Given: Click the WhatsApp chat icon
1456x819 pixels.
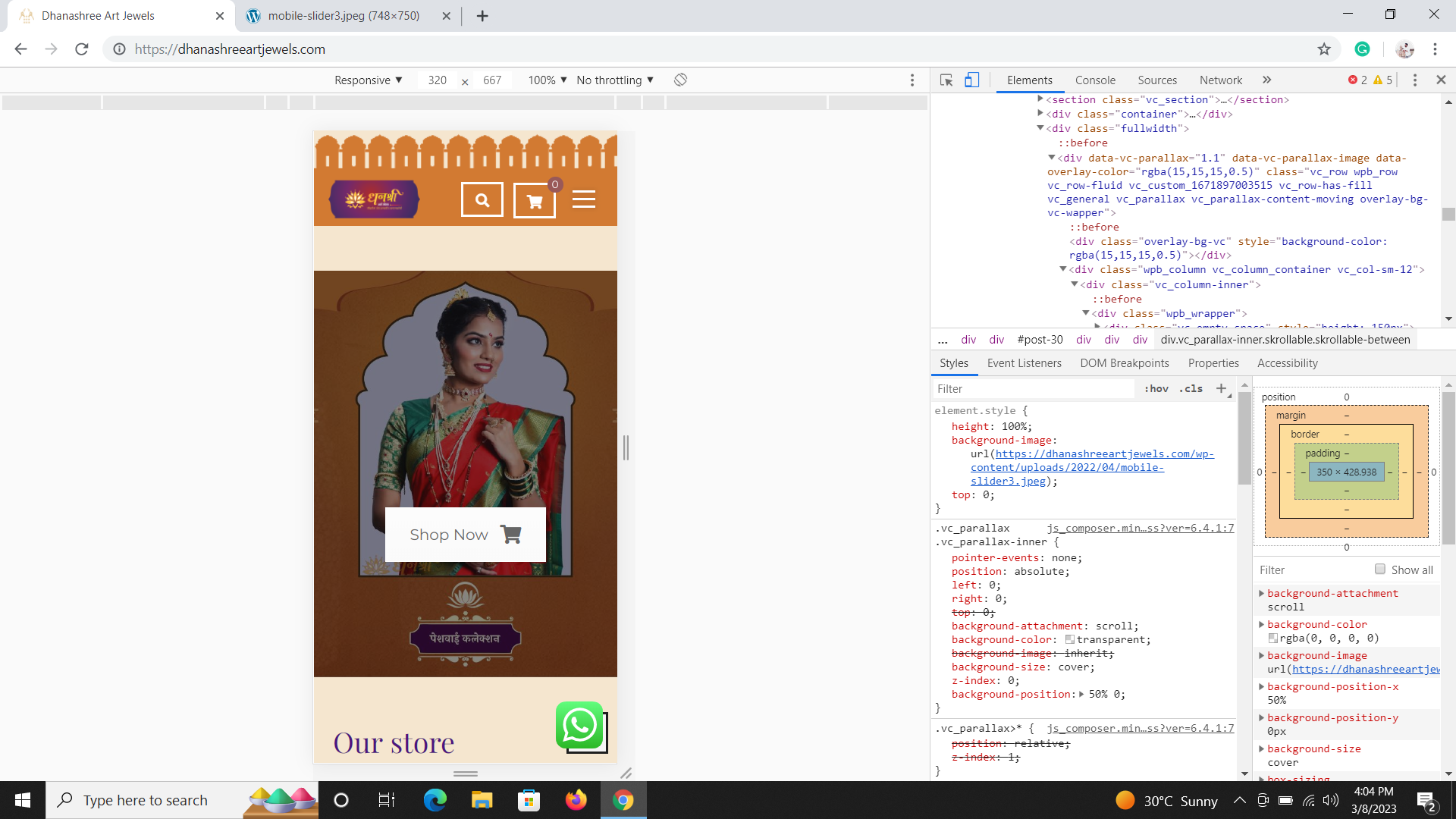Looking at the screenshot, I should point(579,726).
